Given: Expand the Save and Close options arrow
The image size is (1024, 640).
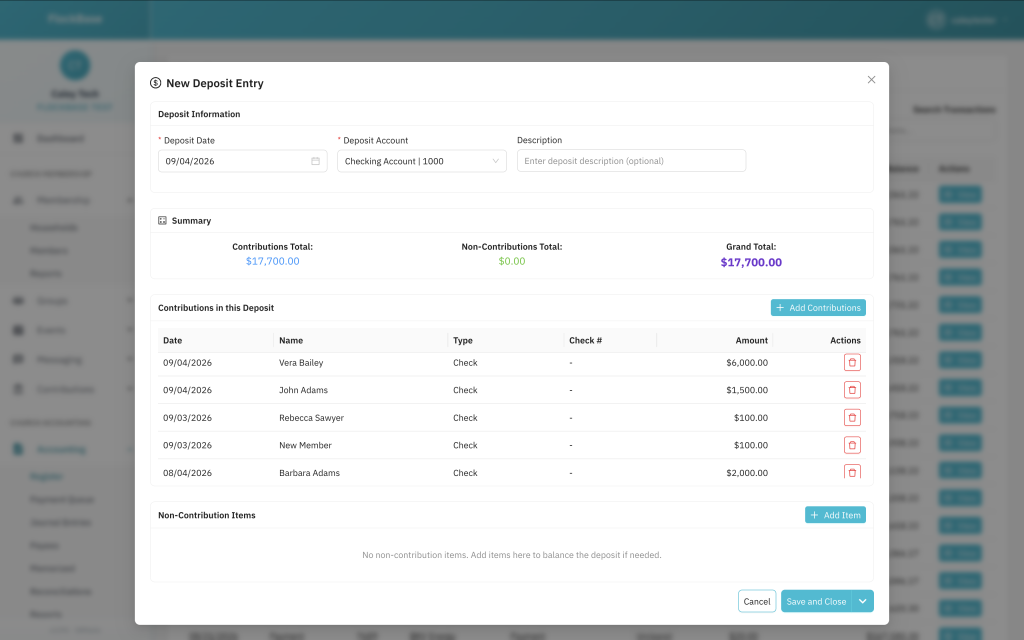Looking at the screenshot, I should click(863, 601).
